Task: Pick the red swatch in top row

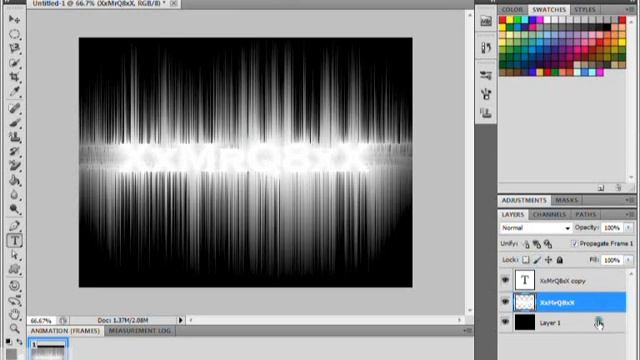Action: tap(502, 20)
